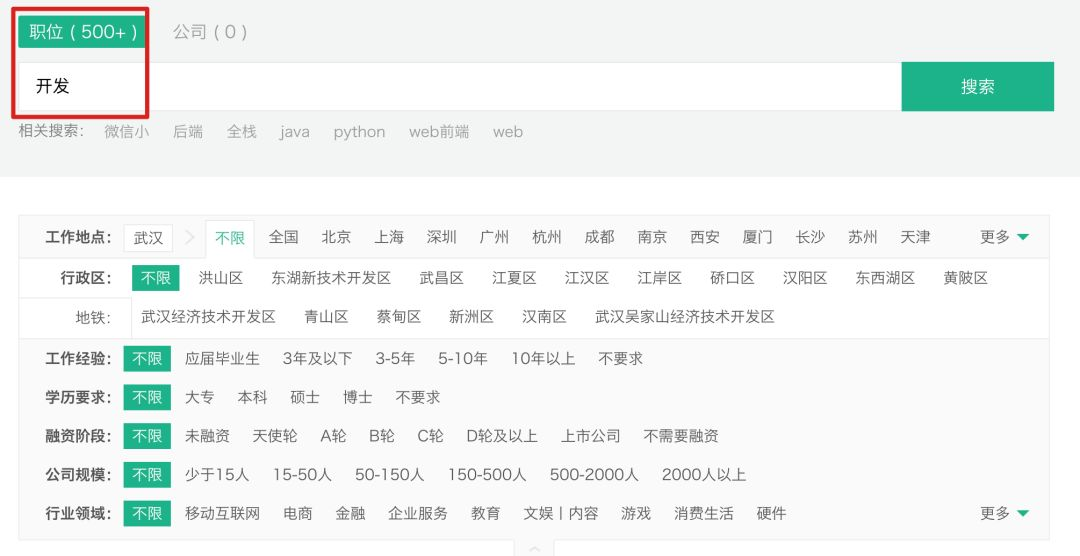The height and width of the screenshot is (556, 1080).
Task: Open the related search labeled just web
Action: [508, 132]
